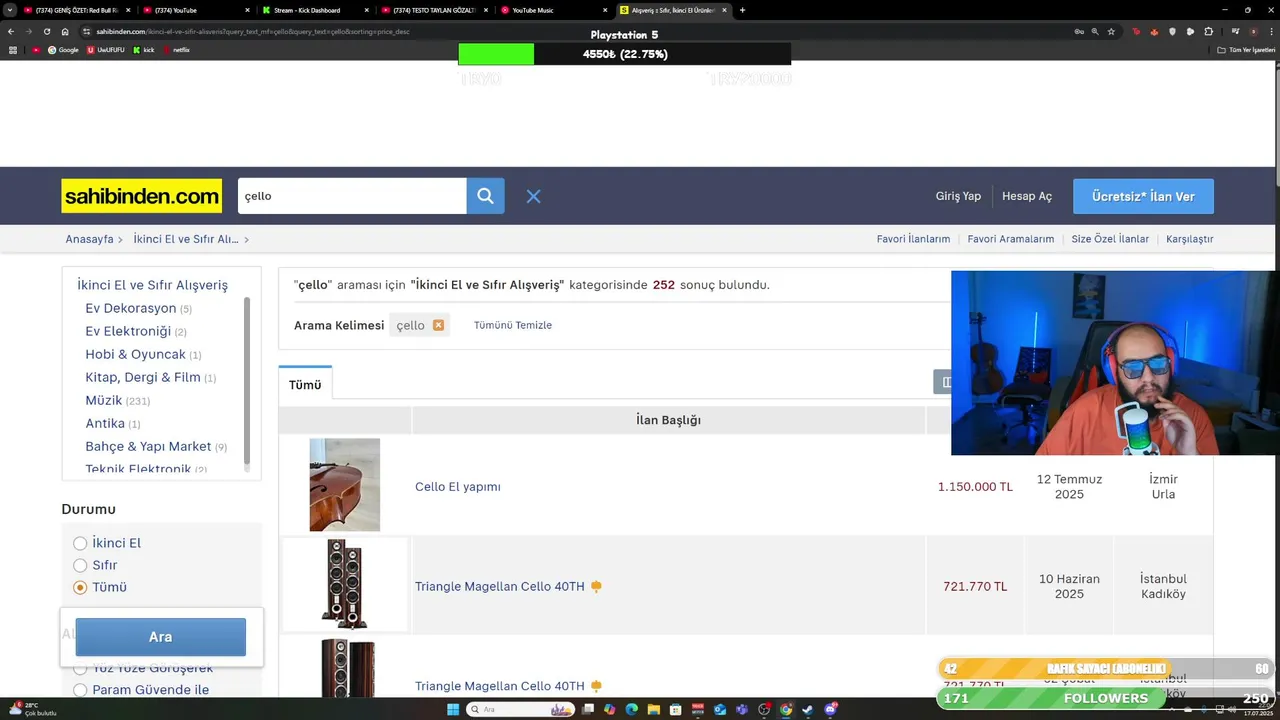Open the Apps grid icon in bookmarks bar
This screenshot has height=720, width=1280.
(12, 50)
